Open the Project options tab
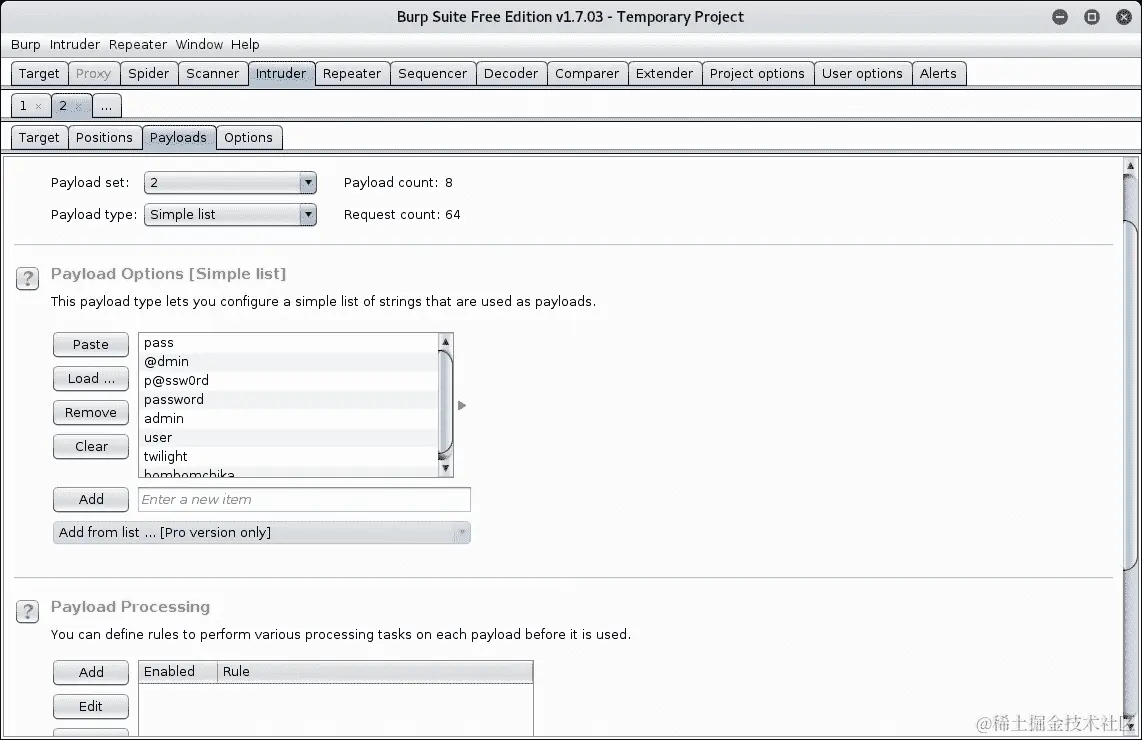1142x740 pixels. tap(757, 74)
